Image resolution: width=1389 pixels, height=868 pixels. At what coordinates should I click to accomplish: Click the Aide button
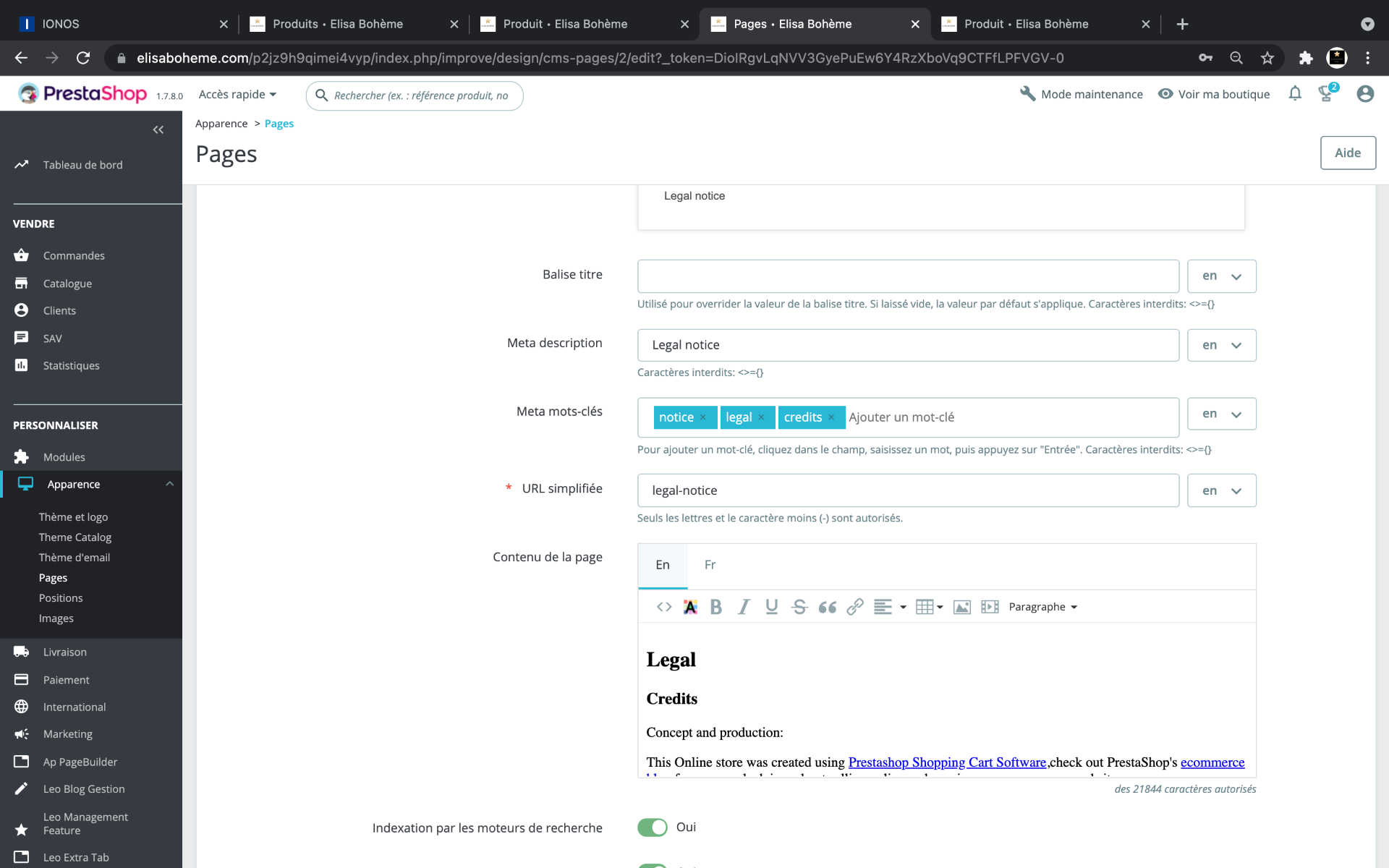(x=1348, y=153)
